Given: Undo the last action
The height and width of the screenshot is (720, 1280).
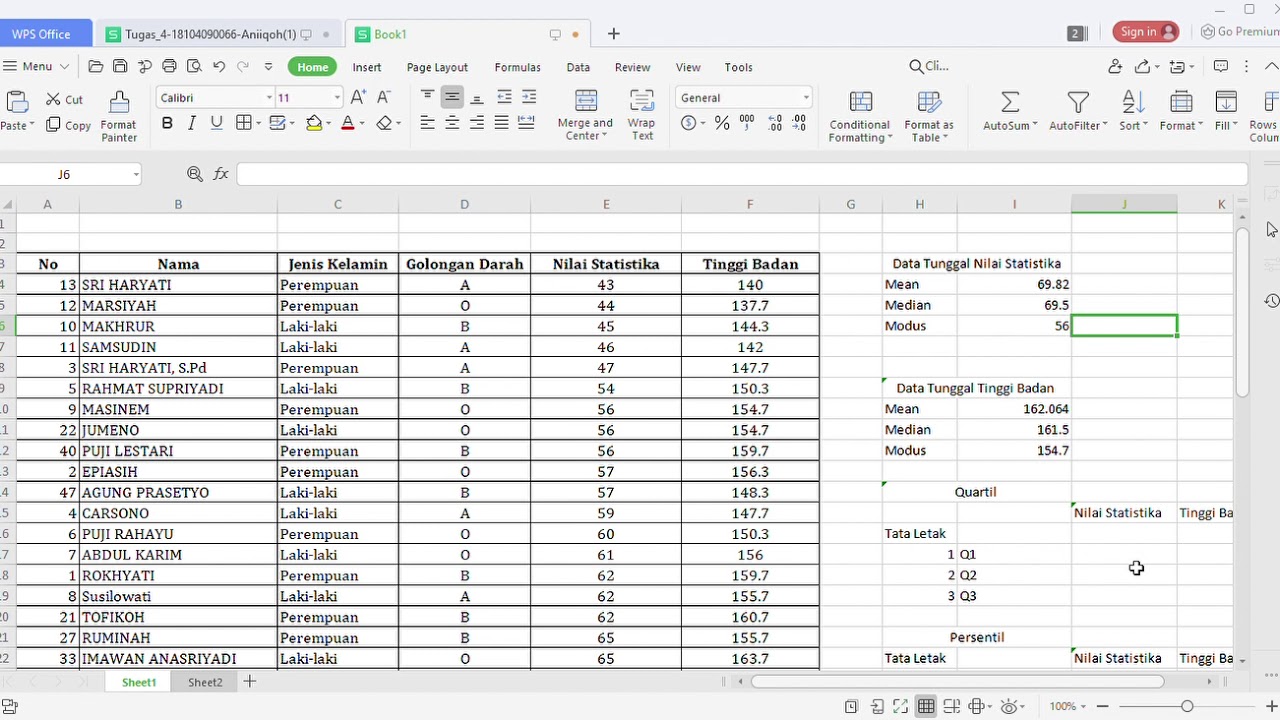Looking at the screenshot, I should 219,67.
